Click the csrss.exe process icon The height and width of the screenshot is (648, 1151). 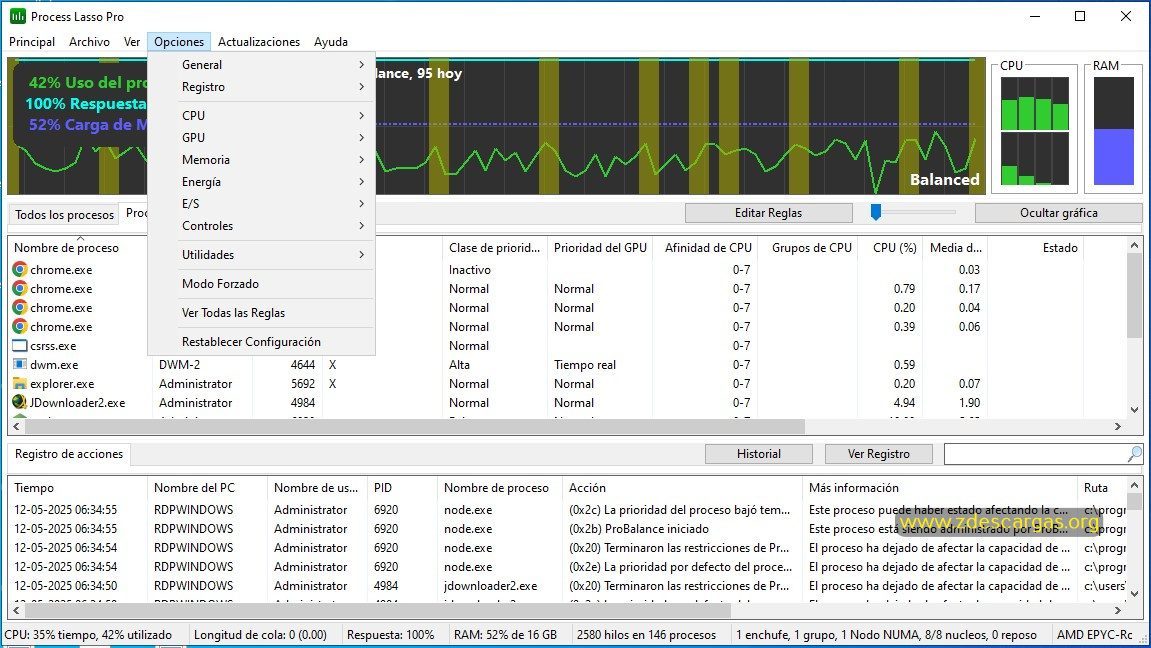point(20,346)
